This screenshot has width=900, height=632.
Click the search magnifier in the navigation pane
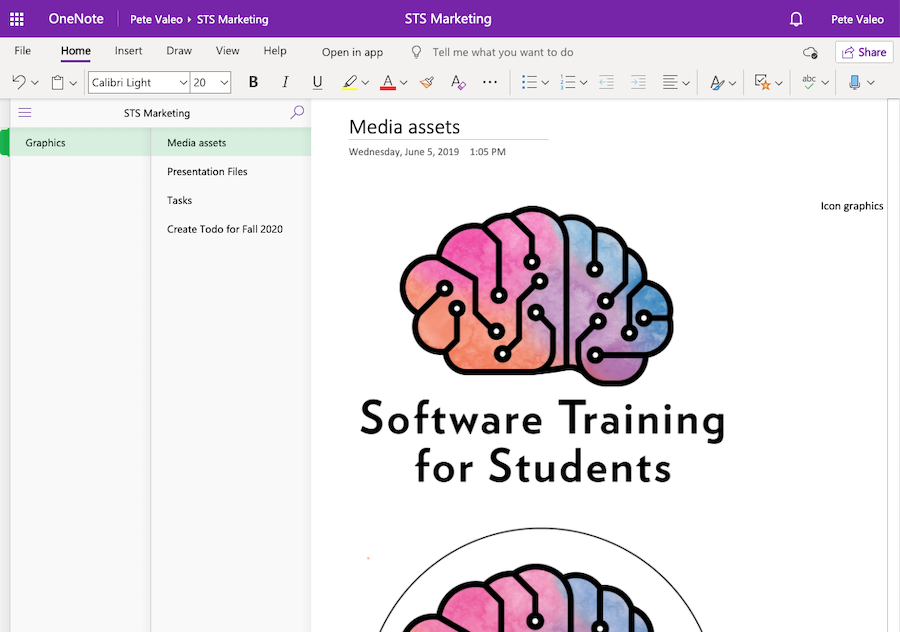click(297, 113)
